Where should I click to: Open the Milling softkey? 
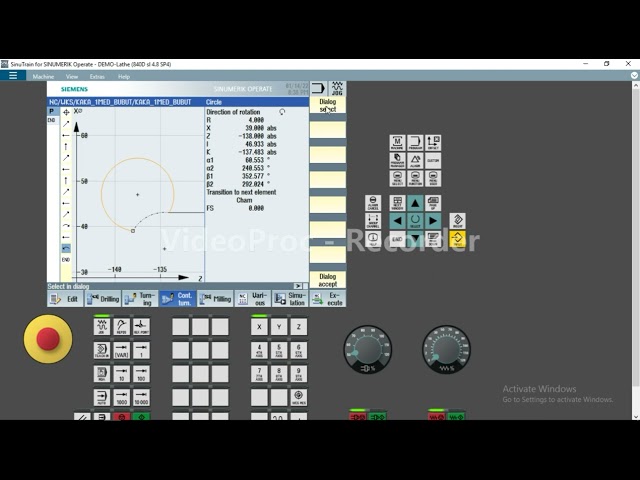click(216, 299)
